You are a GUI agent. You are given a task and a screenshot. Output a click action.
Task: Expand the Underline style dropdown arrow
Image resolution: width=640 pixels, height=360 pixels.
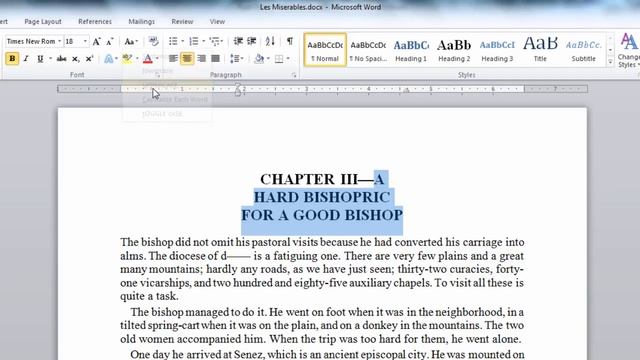tap(50, 59)
